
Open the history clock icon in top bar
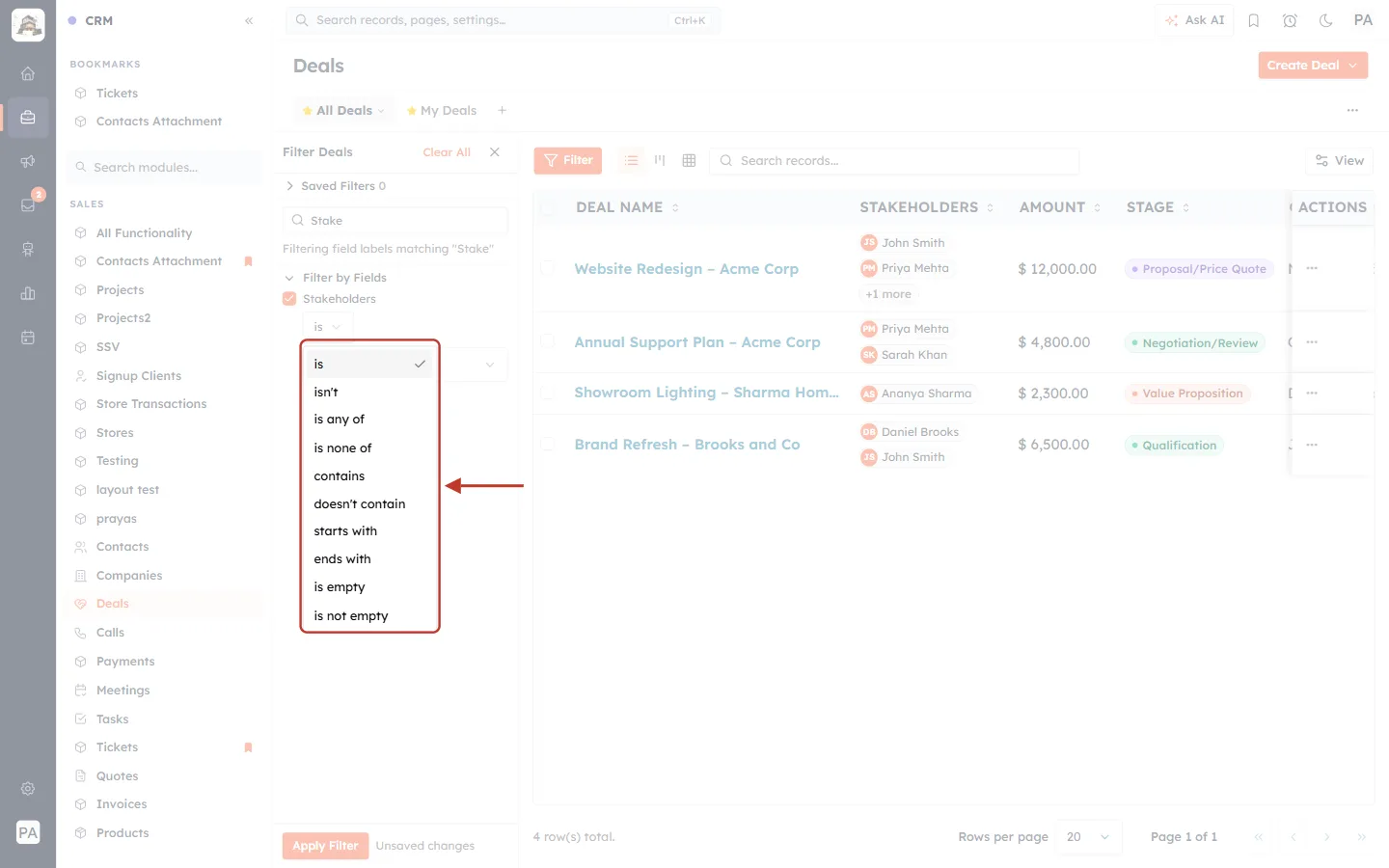1290,20
